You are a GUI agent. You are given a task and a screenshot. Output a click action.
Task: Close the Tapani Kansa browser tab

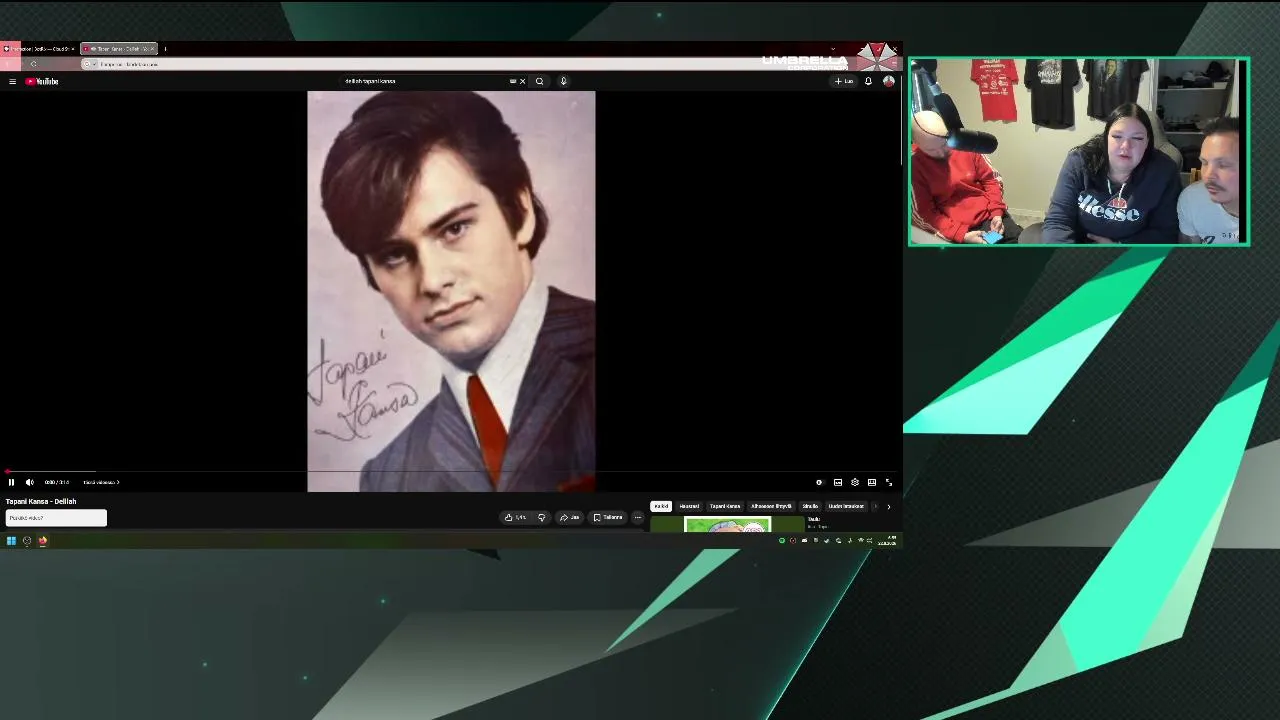click(153, 48)
